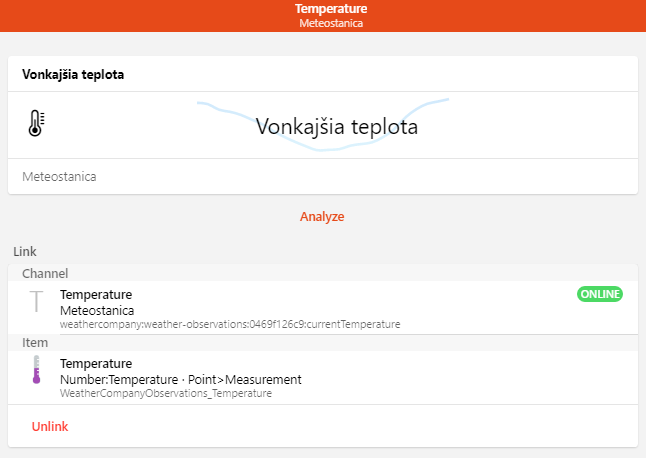The image size is (646, 458).
Task: Select the weathercompany channel UID text
Action: click(x=230, y=324)
